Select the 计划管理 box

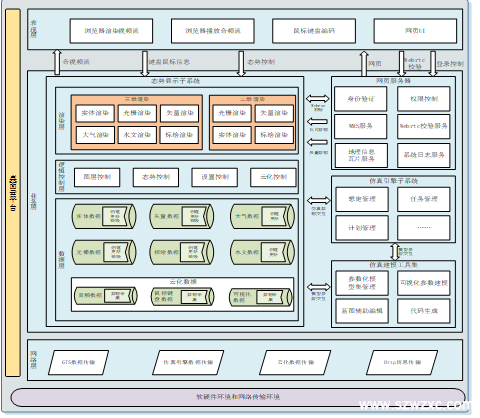tap(362, 228)
